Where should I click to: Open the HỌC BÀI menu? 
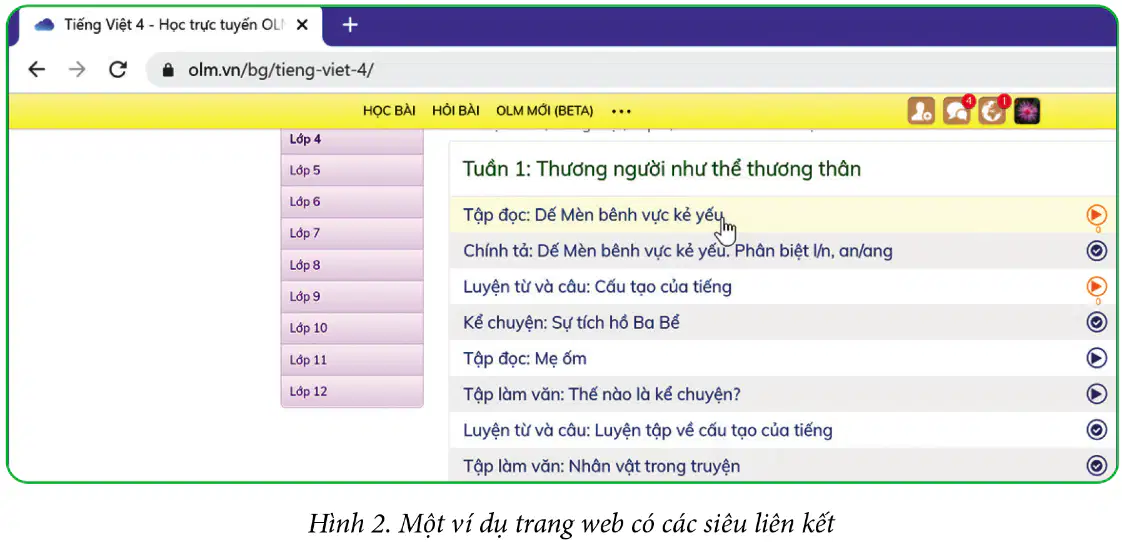point(389,111)
